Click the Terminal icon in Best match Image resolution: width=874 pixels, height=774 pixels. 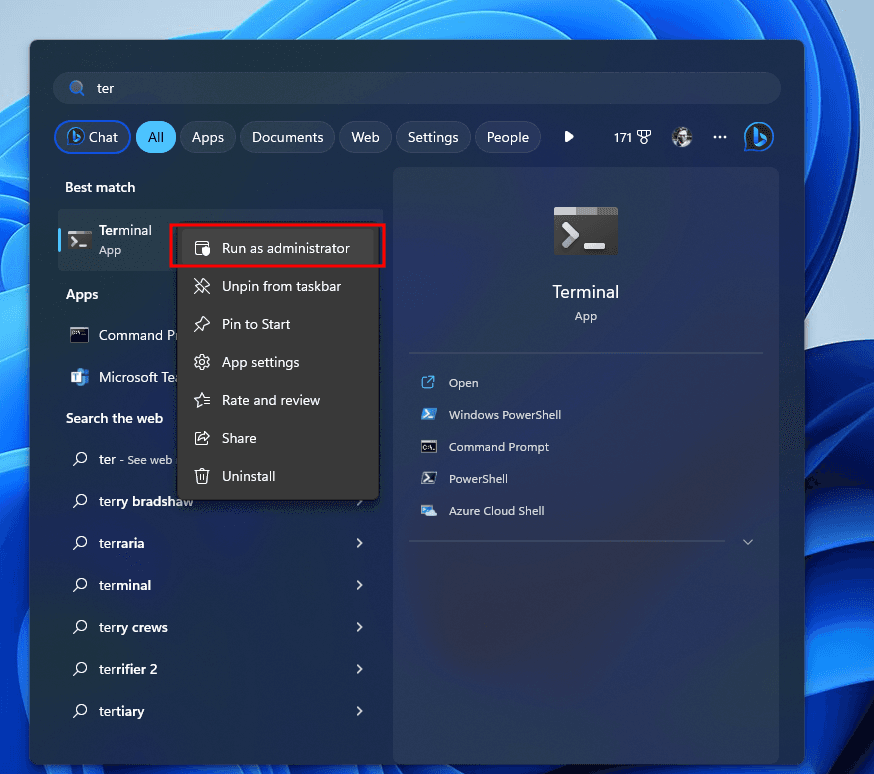tap(80, 240)
